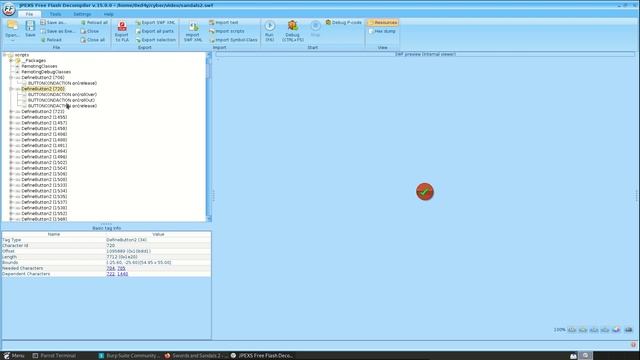This screenshot has height=360, width=640.
Task: Click the red checkmark button in SWF preview
Action: pos(425,191)
